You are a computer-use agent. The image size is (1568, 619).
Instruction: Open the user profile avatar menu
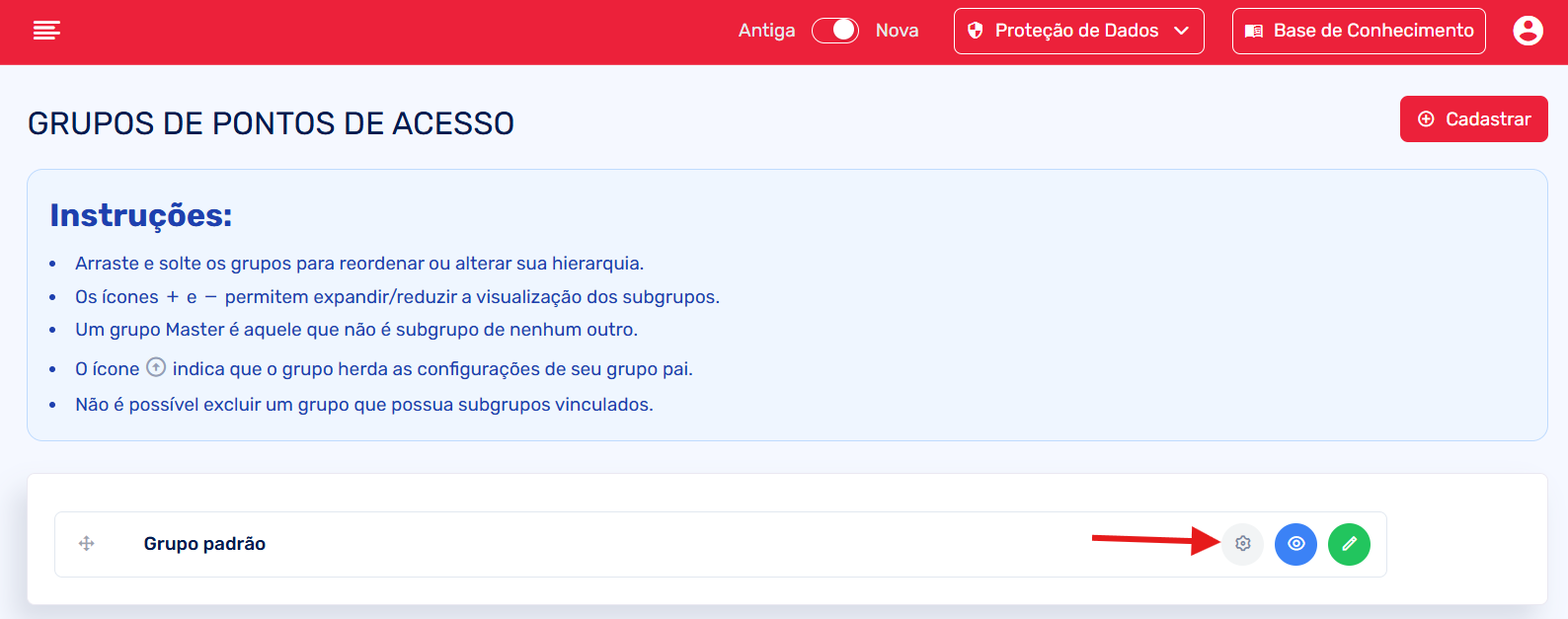1528,31
